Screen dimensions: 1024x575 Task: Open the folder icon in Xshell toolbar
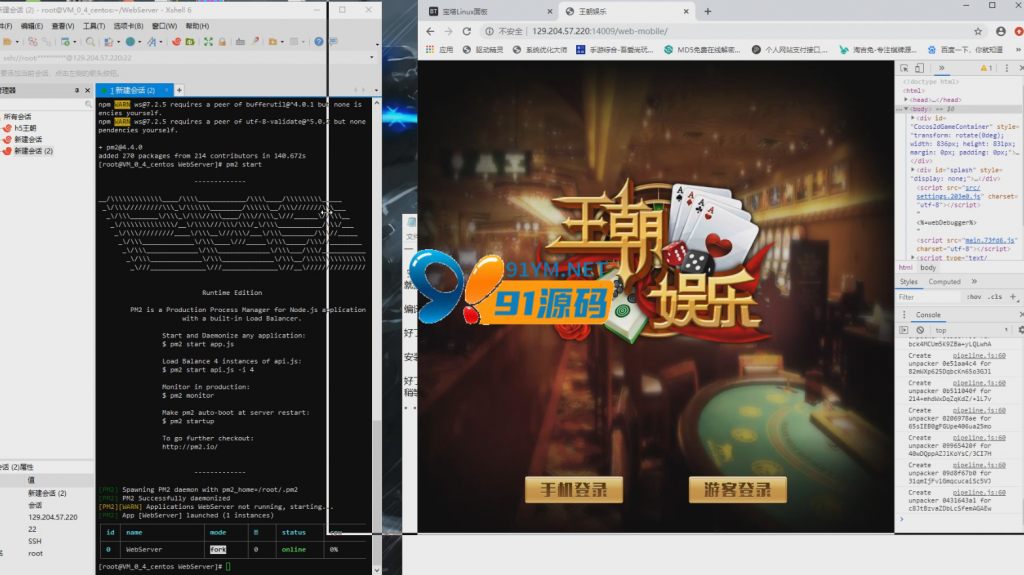(x=7, y=42)
